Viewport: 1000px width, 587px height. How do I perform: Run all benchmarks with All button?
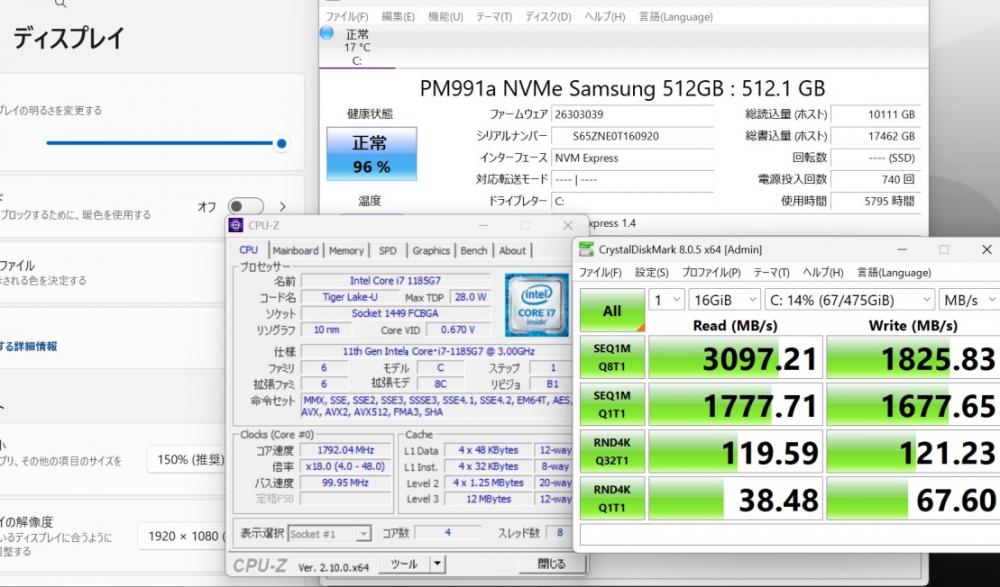pos(612,311)
